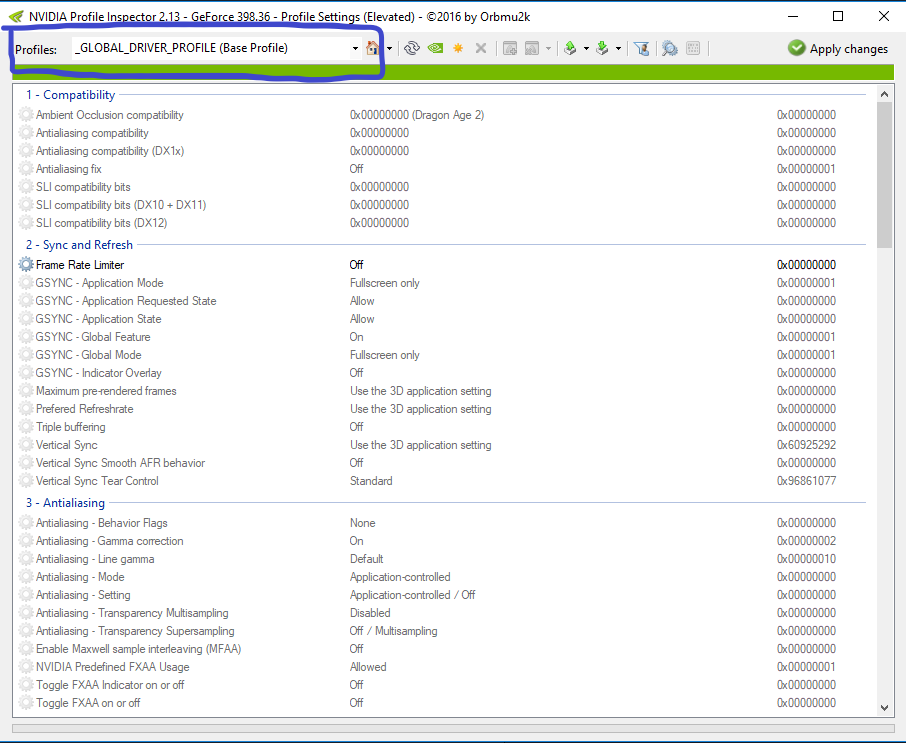Select Antialiasing - Transparency Supersampling row
Screen dimensions: 906x743
(442, 631)
